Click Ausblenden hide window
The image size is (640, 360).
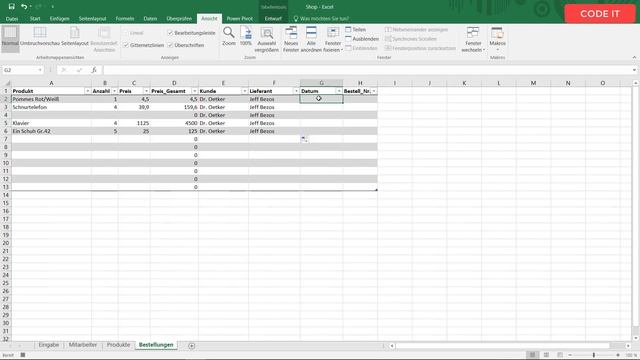point(362,39)
